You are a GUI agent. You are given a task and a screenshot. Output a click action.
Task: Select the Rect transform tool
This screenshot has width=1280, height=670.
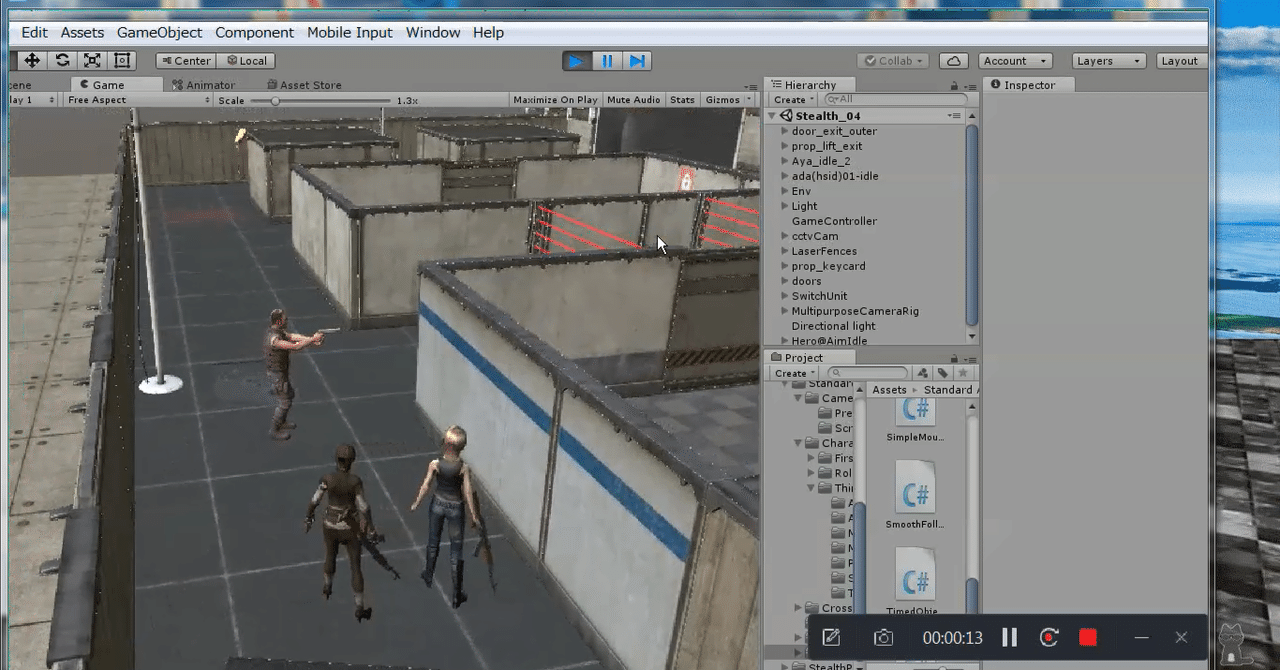tap(122, 60)
